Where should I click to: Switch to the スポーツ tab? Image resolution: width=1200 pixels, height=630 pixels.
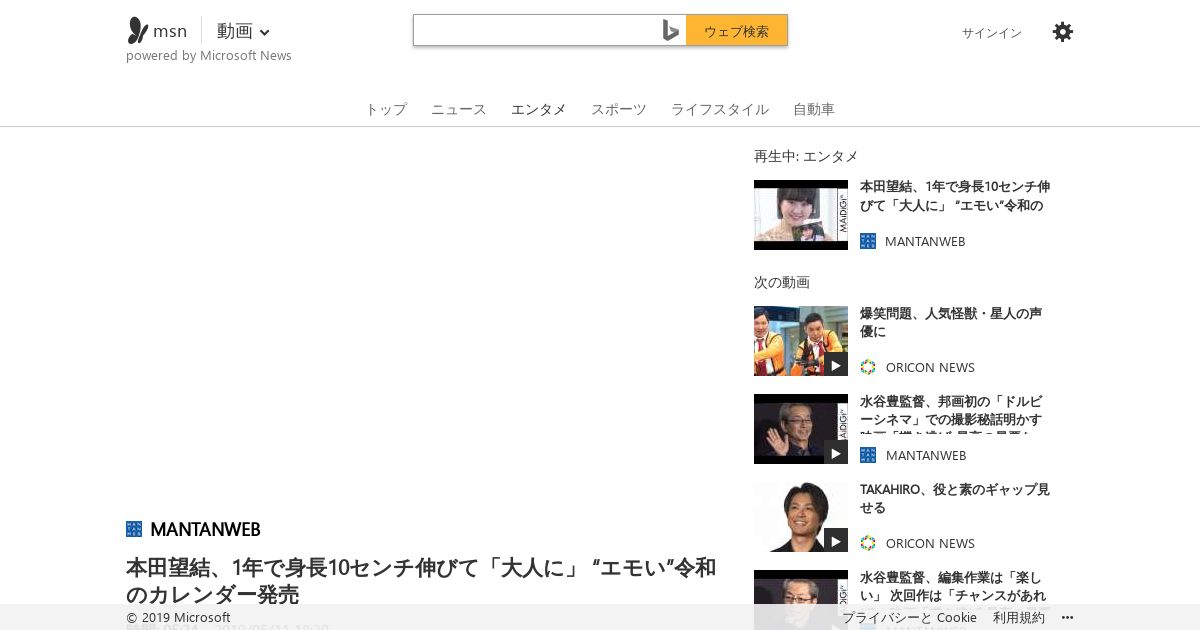[619, 109]
